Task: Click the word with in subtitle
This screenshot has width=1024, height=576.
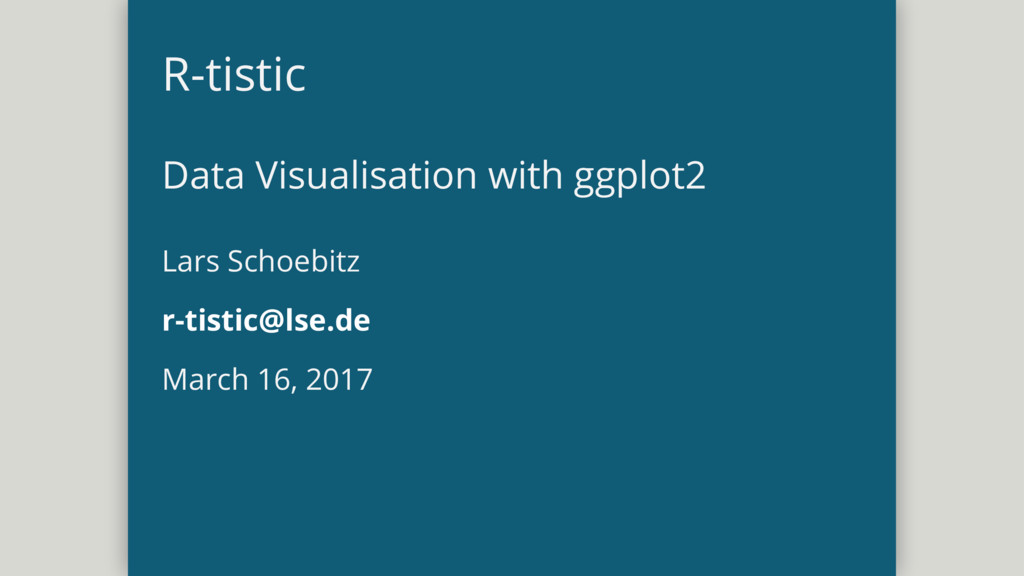Action: pos(525,175)
